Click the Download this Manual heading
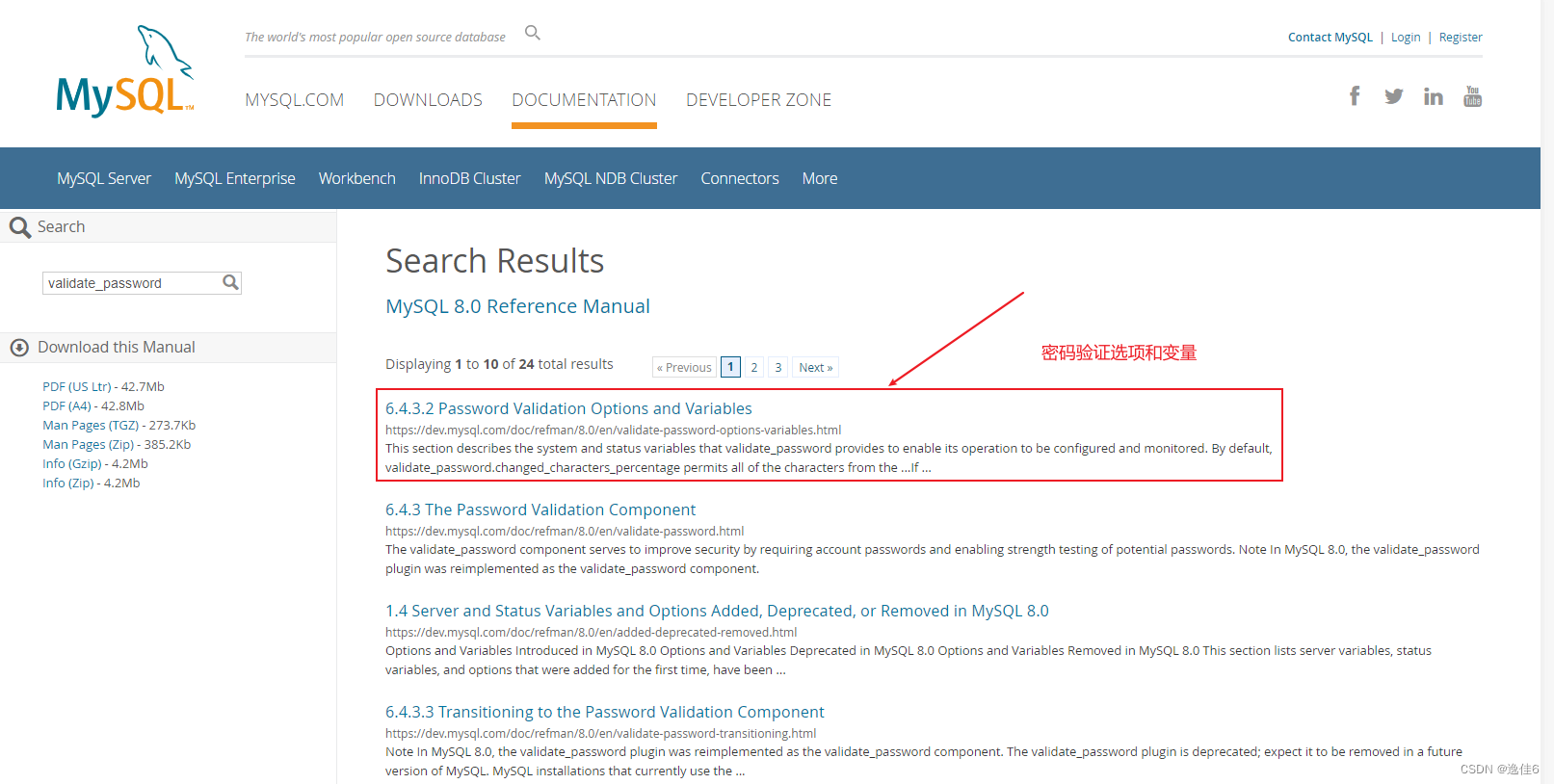The height and width of the screenshot is (784, 1554). [116, 347]
